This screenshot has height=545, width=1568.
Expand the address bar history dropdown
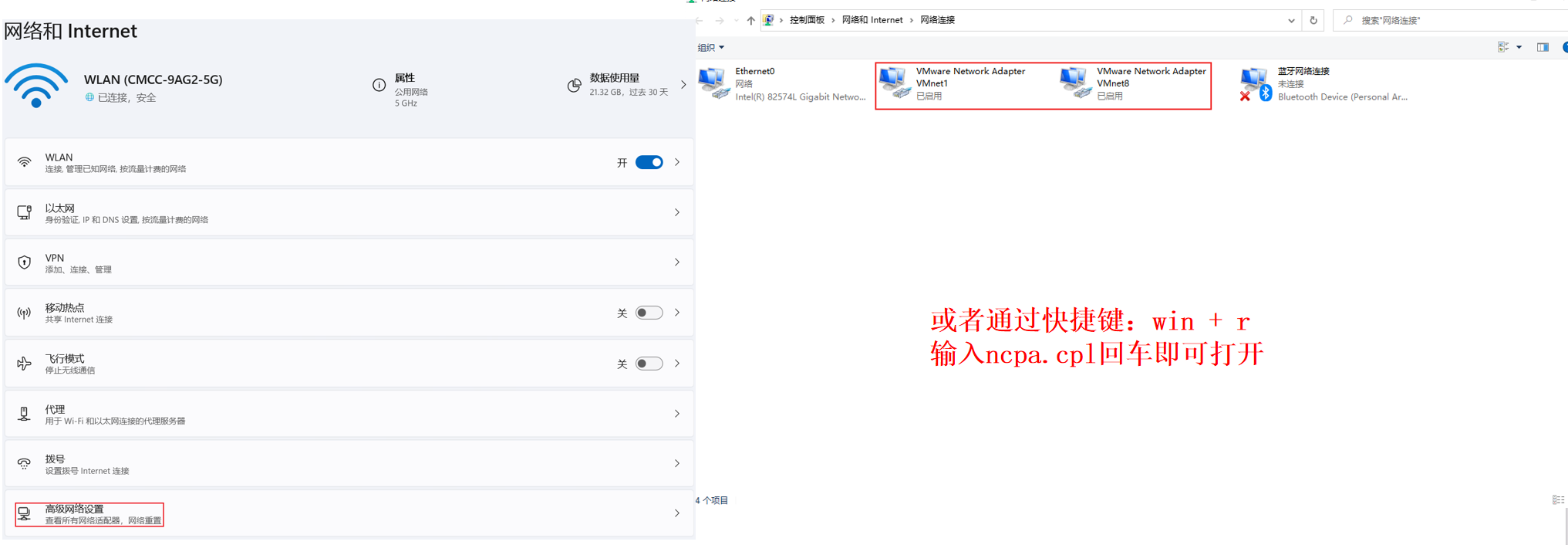point(1291,21)
